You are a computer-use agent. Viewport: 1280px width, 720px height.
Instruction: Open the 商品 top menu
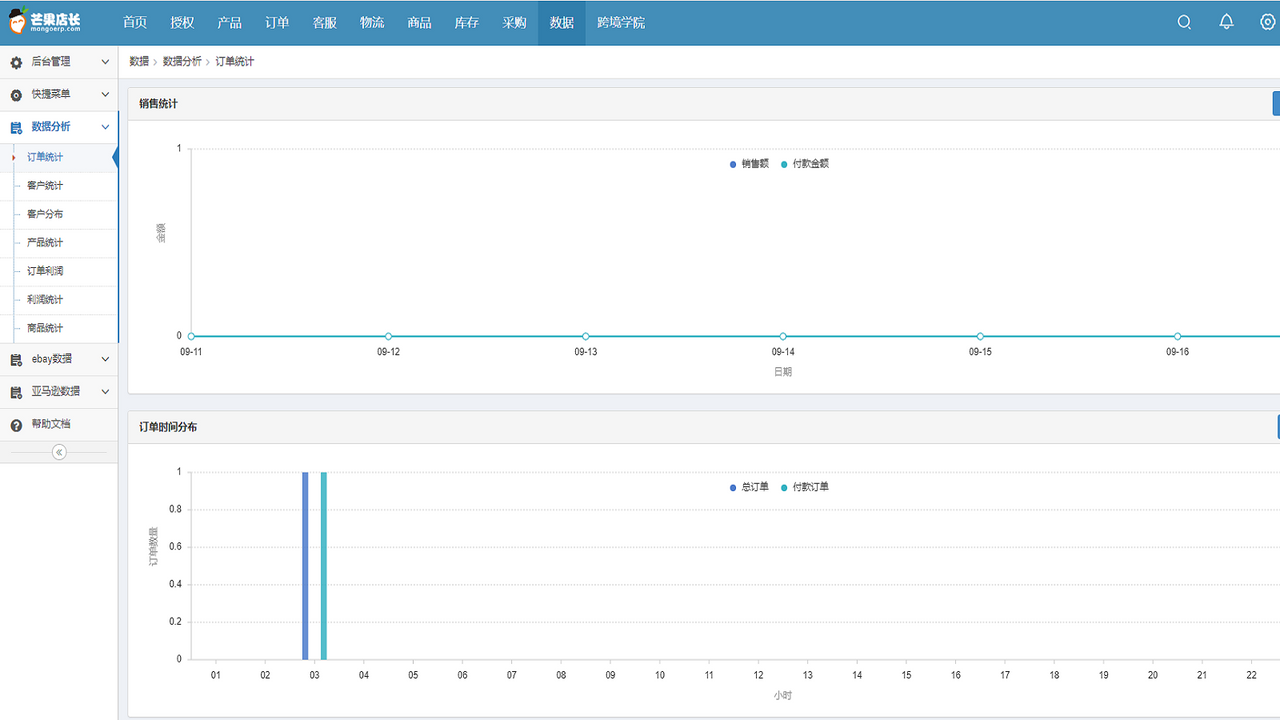(x=419, y=22)
